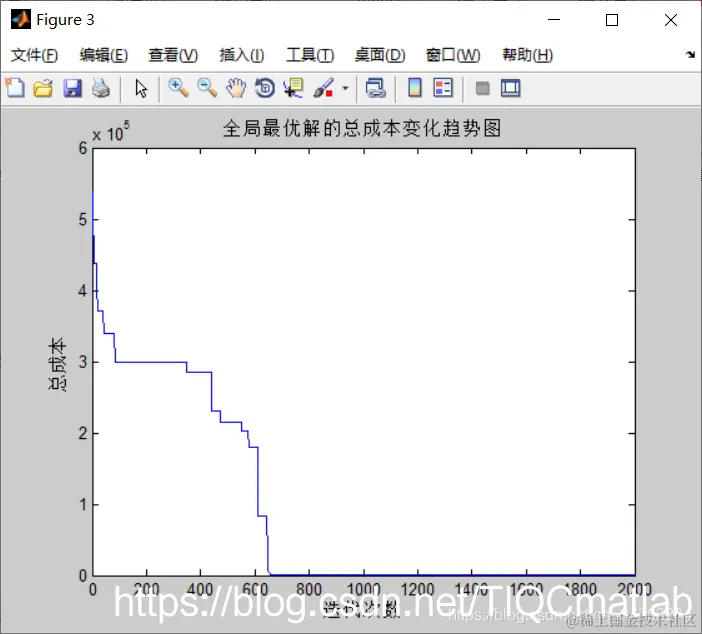702x634 pixels.
Task: Click the x-axis tick label 800
Action: pyautogui.click(x=309, y=590)
